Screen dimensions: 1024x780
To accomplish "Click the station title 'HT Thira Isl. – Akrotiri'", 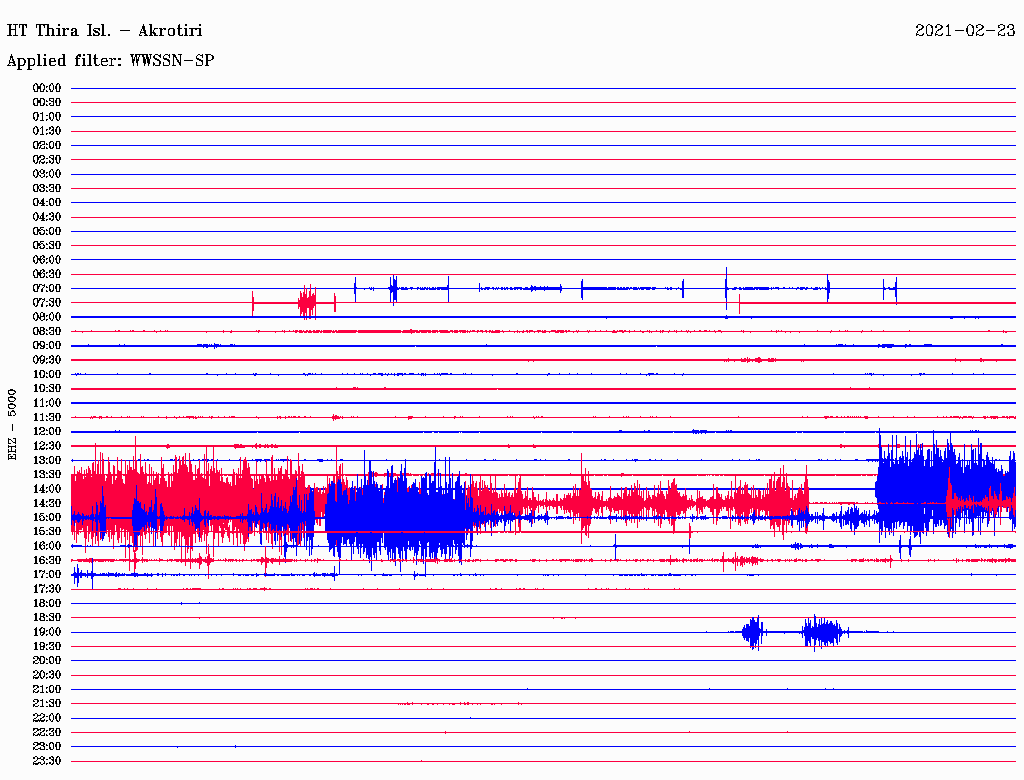I will coord(104,31).
